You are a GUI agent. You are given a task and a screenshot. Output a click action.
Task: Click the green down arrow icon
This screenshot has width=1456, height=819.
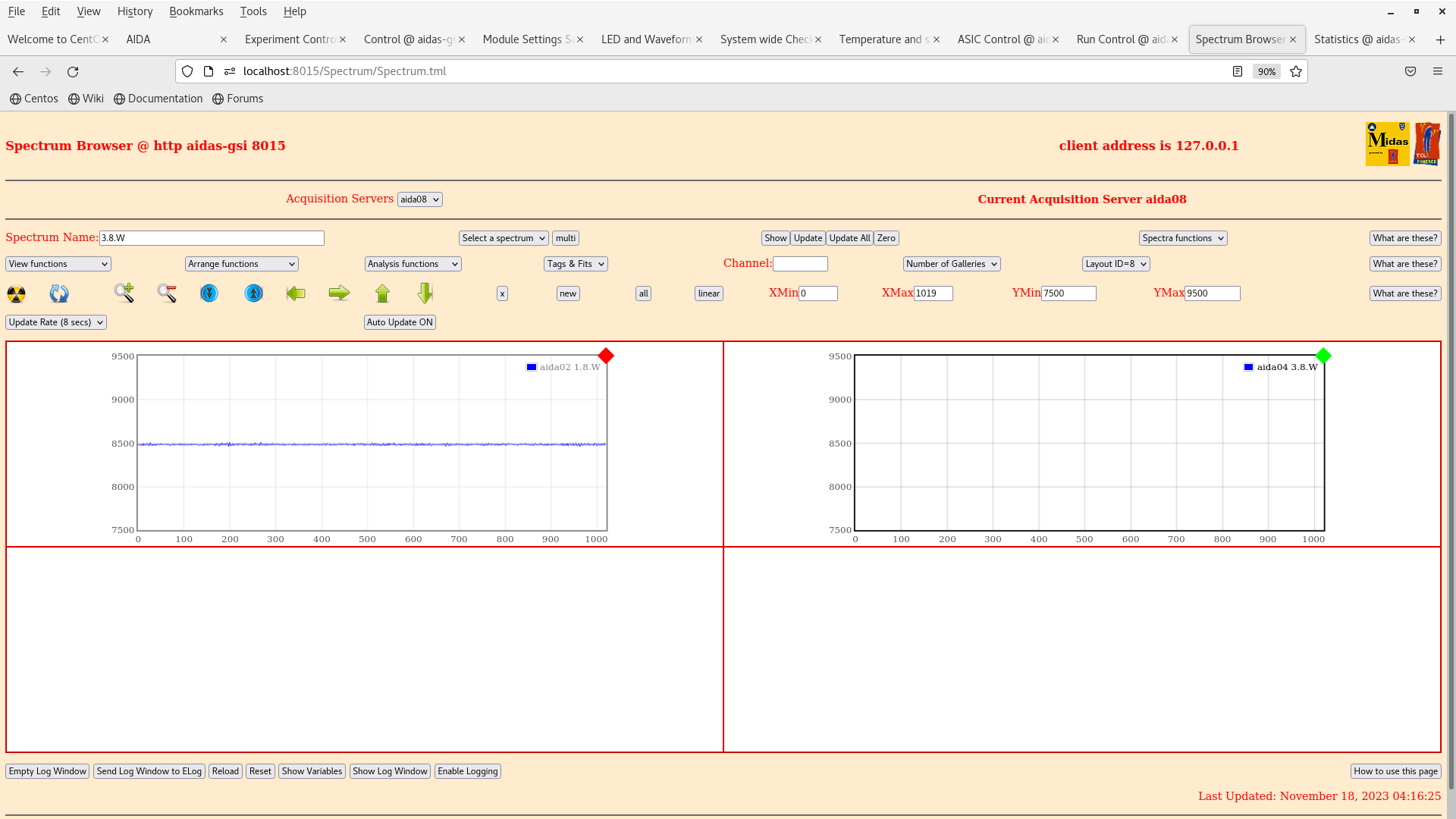[x=425, y=293]
